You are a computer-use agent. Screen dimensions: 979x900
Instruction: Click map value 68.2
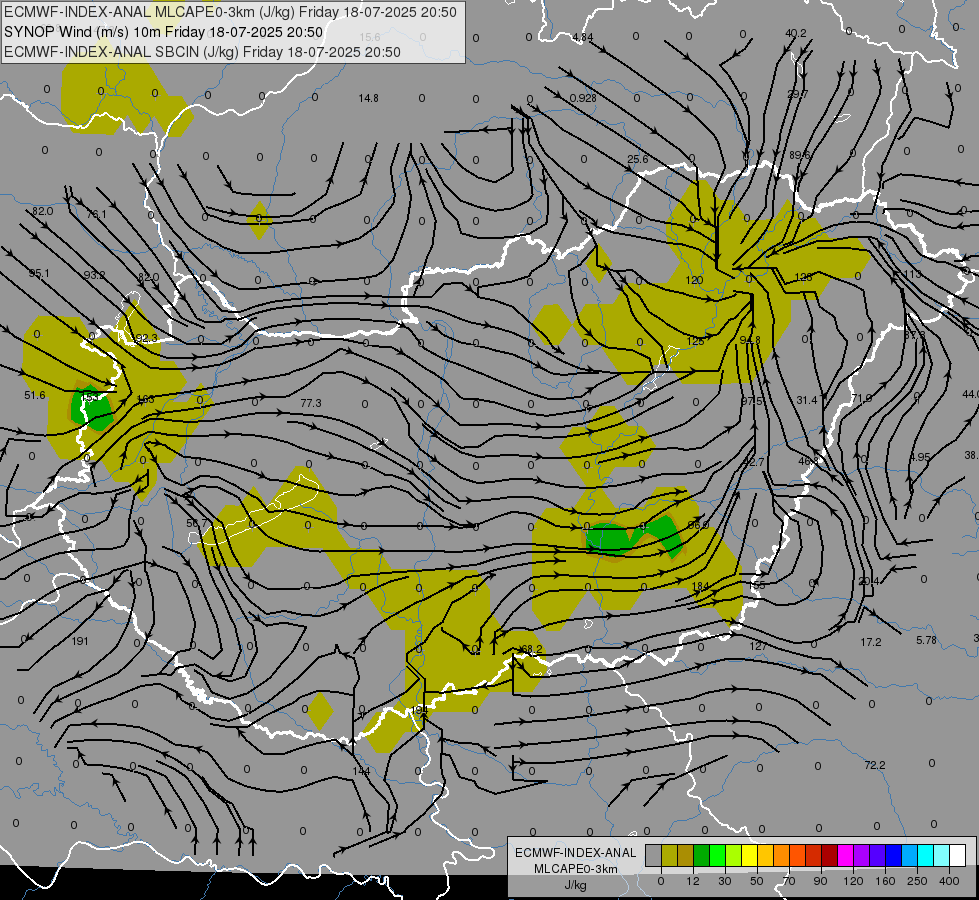531,650
